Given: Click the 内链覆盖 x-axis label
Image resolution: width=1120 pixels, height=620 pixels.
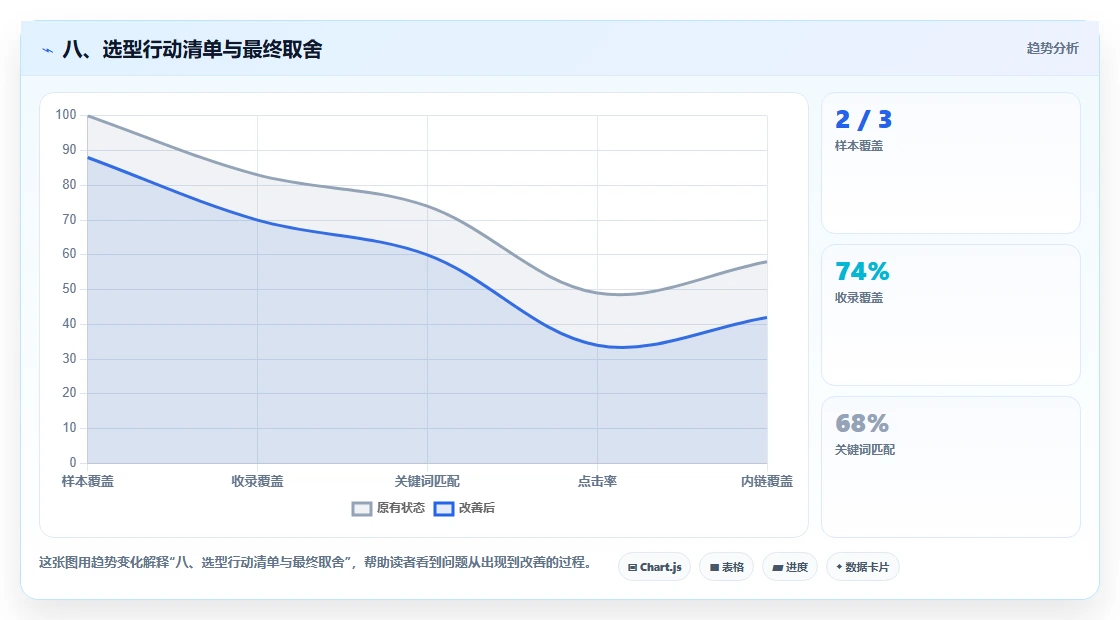Looking at the screenshot, I should coord(766,481).
